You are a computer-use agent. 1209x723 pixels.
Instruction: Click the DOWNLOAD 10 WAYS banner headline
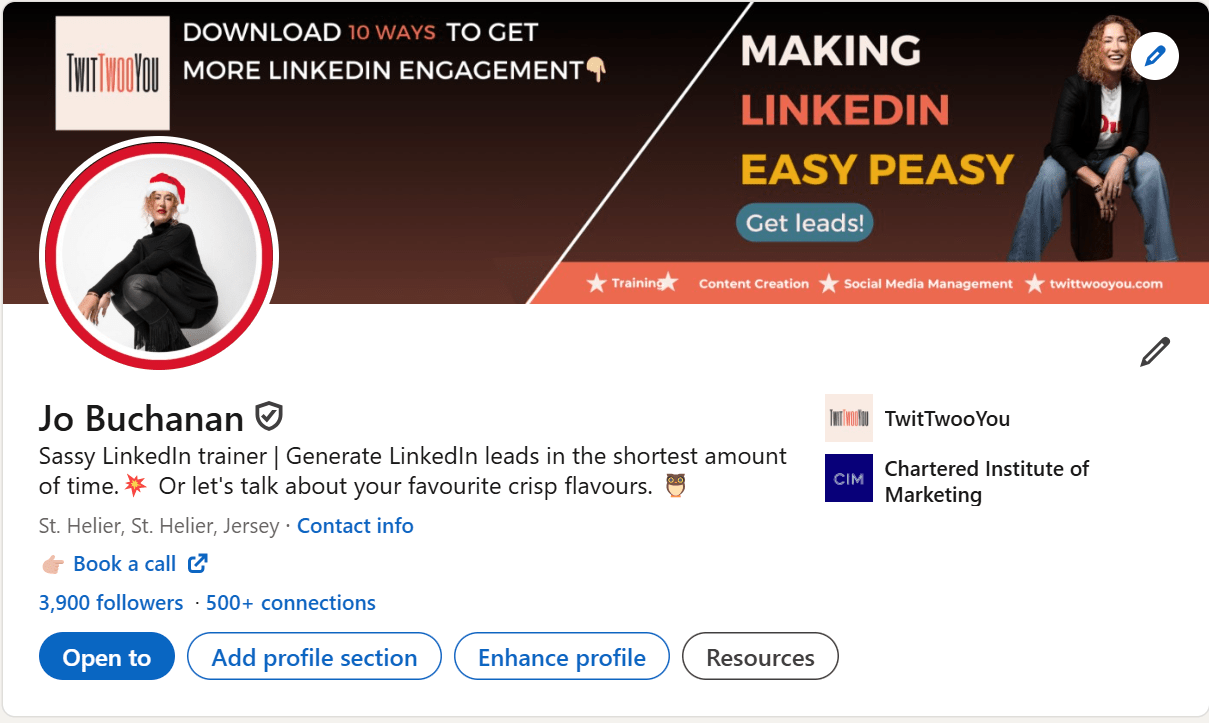[x=395, y=51]
